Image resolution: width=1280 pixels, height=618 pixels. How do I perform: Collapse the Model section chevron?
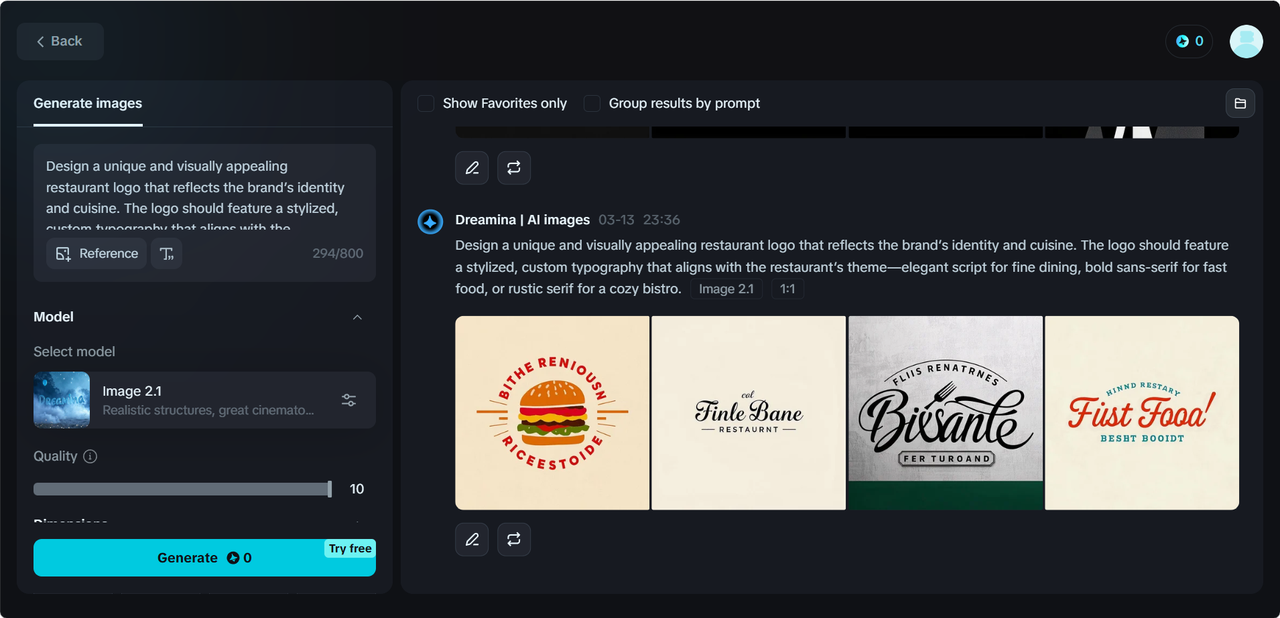358,317
